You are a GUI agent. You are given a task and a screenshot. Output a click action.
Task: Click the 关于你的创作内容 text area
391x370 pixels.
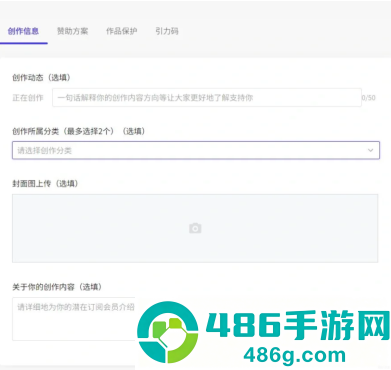coord(74,319)
